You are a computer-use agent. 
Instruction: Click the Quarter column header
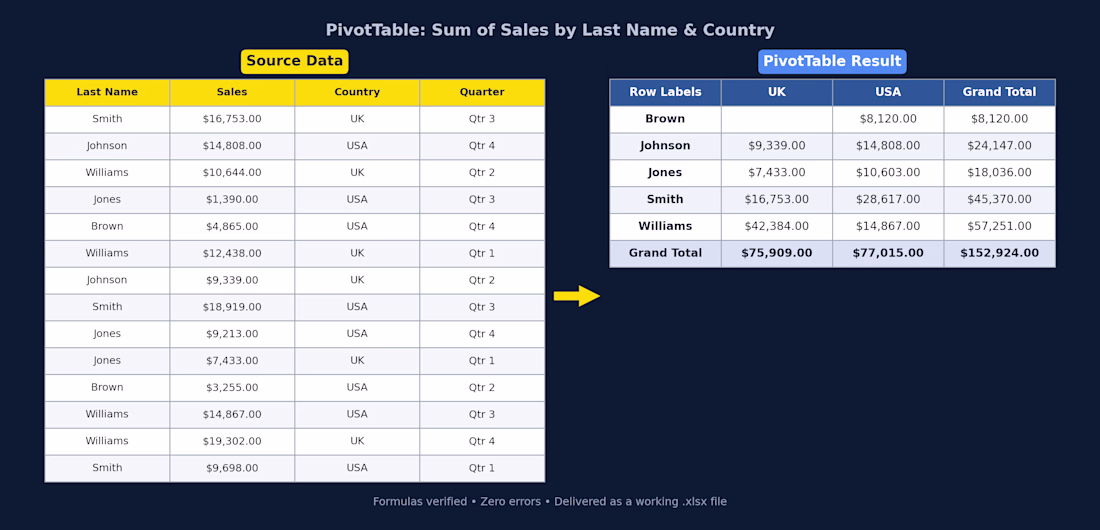coord(482,92)
